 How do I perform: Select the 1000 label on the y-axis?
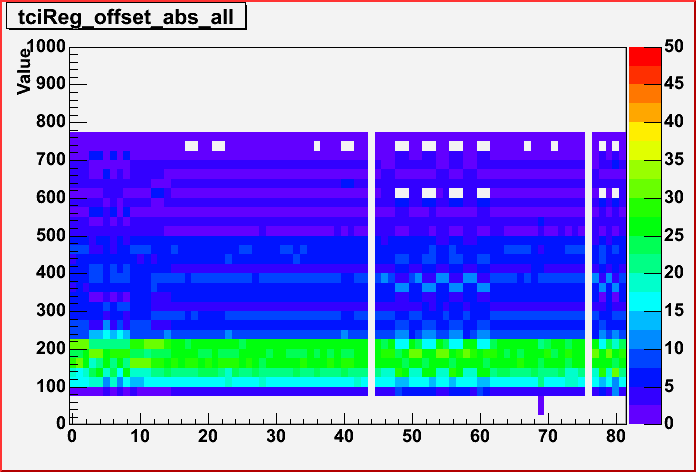click(x=46, y=47)
